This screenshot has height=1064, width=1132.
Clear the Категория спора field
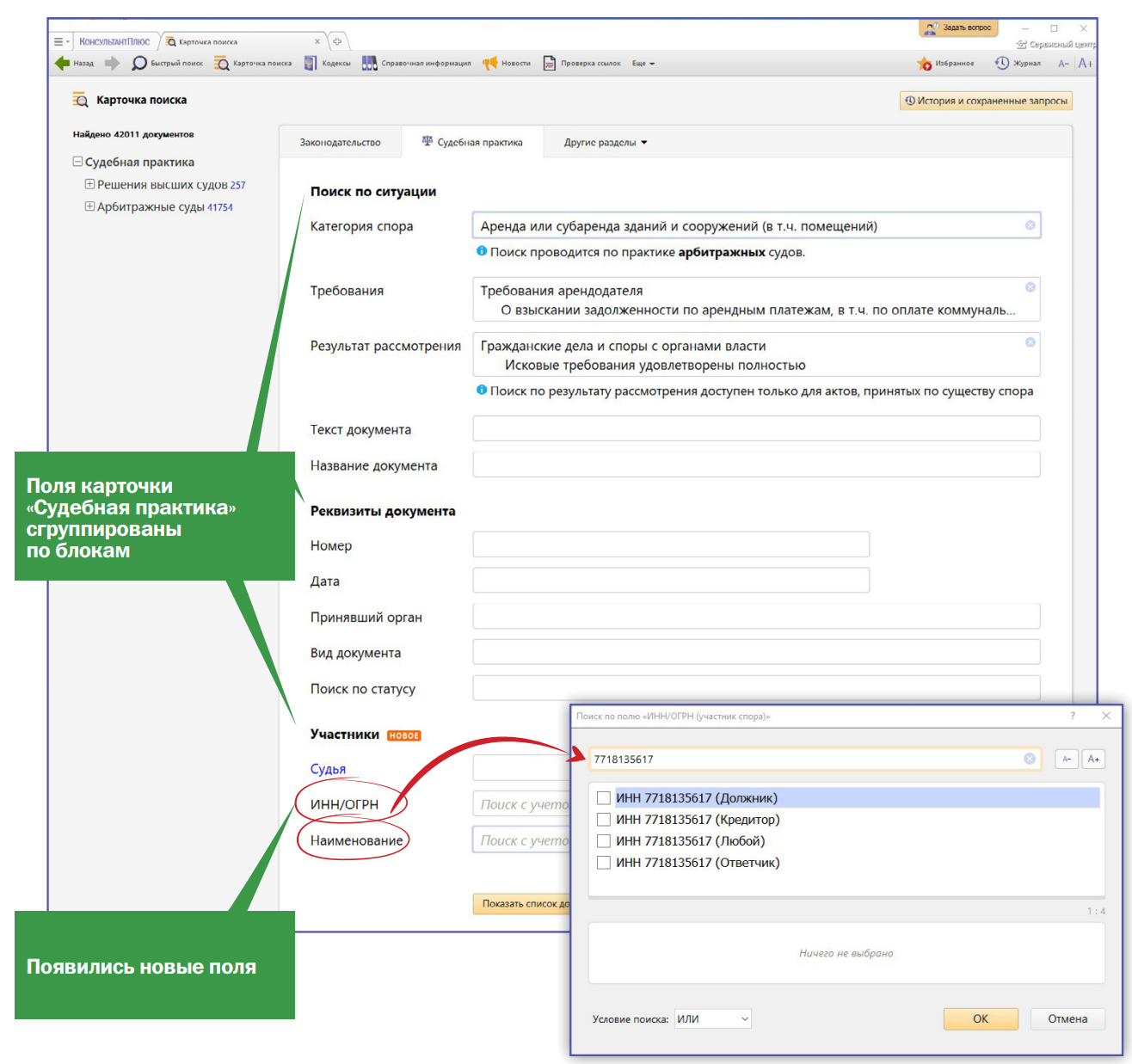click(1030, 225)
